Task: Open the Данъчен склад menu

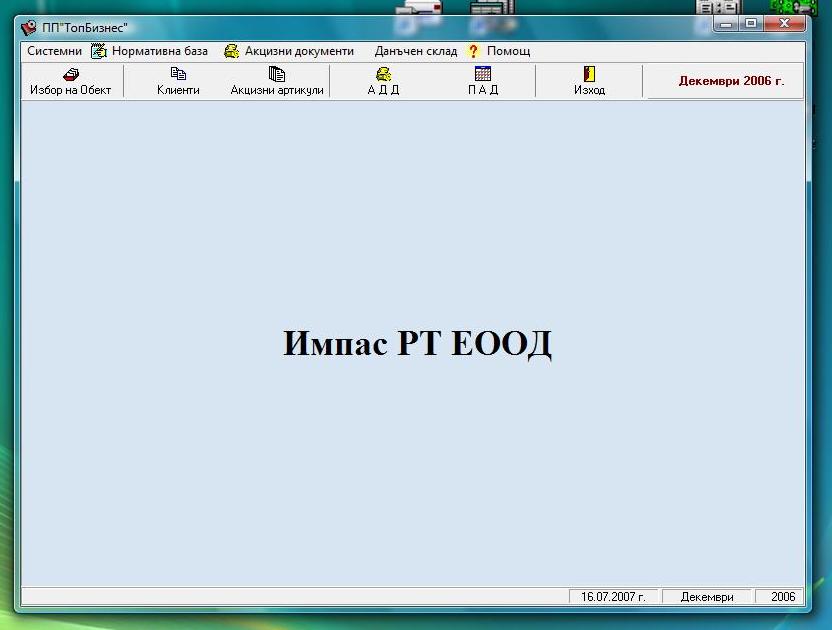Action: click(x=415, y=51)
